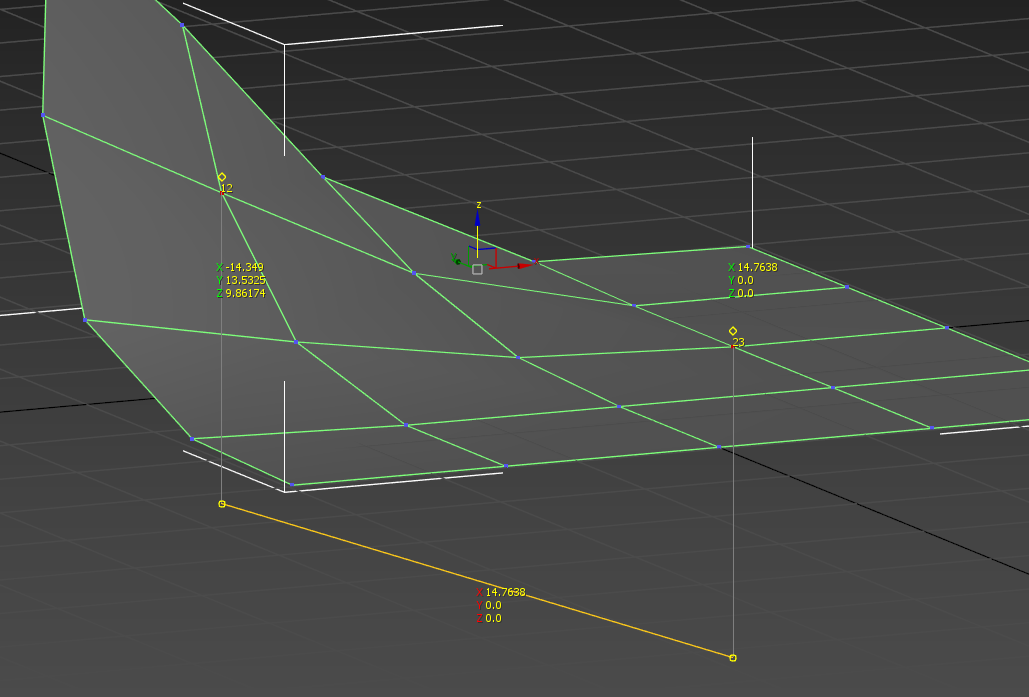This screenshot has width=1029, height=697.
Task: Click the yellow diamond marker above vertex 12
Action: 222,177
